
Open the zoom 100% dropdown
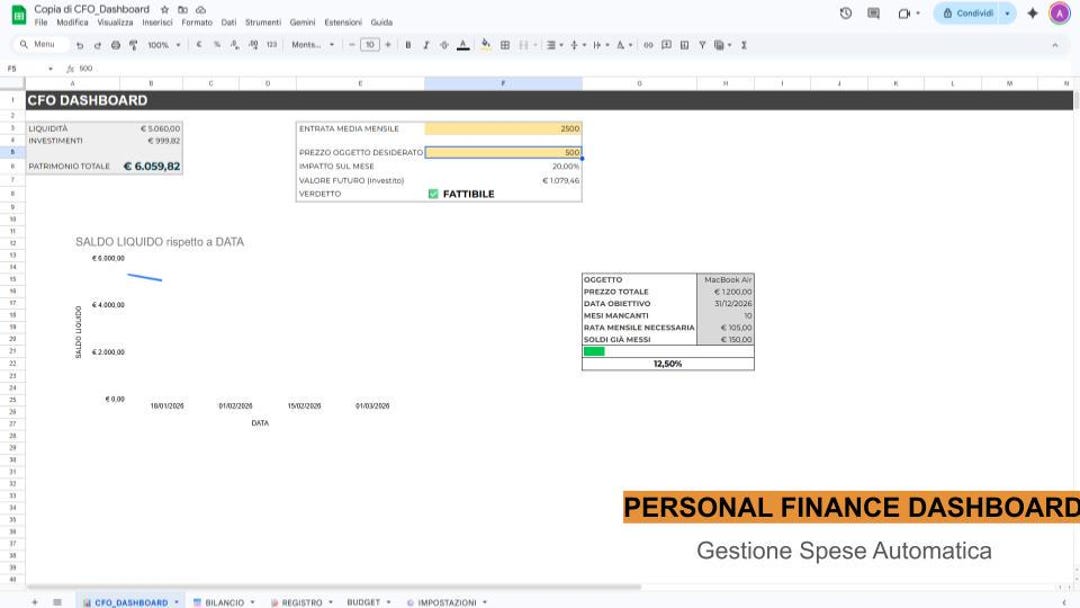(x=164, y=45)
